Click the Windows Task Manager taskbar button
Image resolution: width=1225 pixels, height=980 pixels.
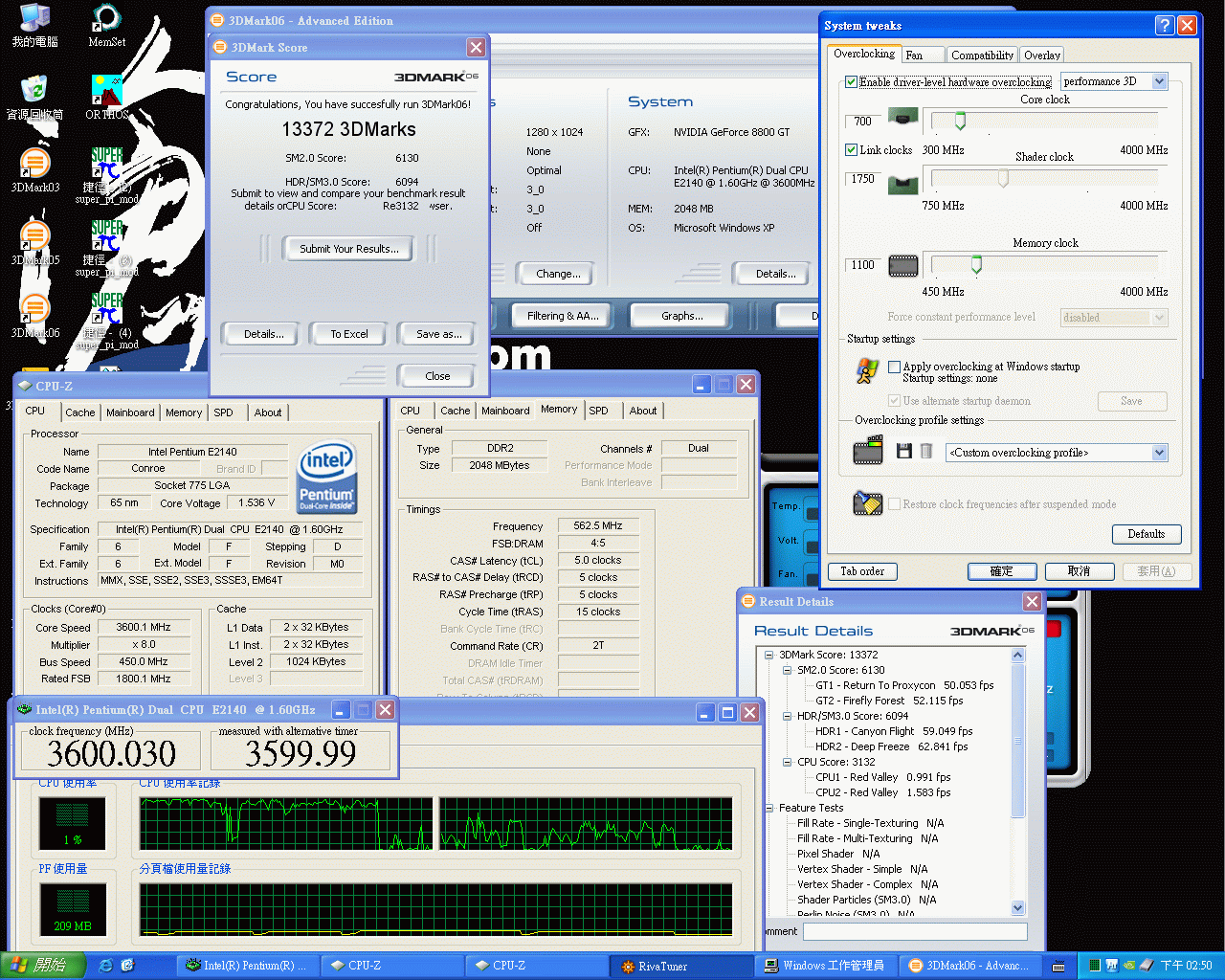click(826, 966)
